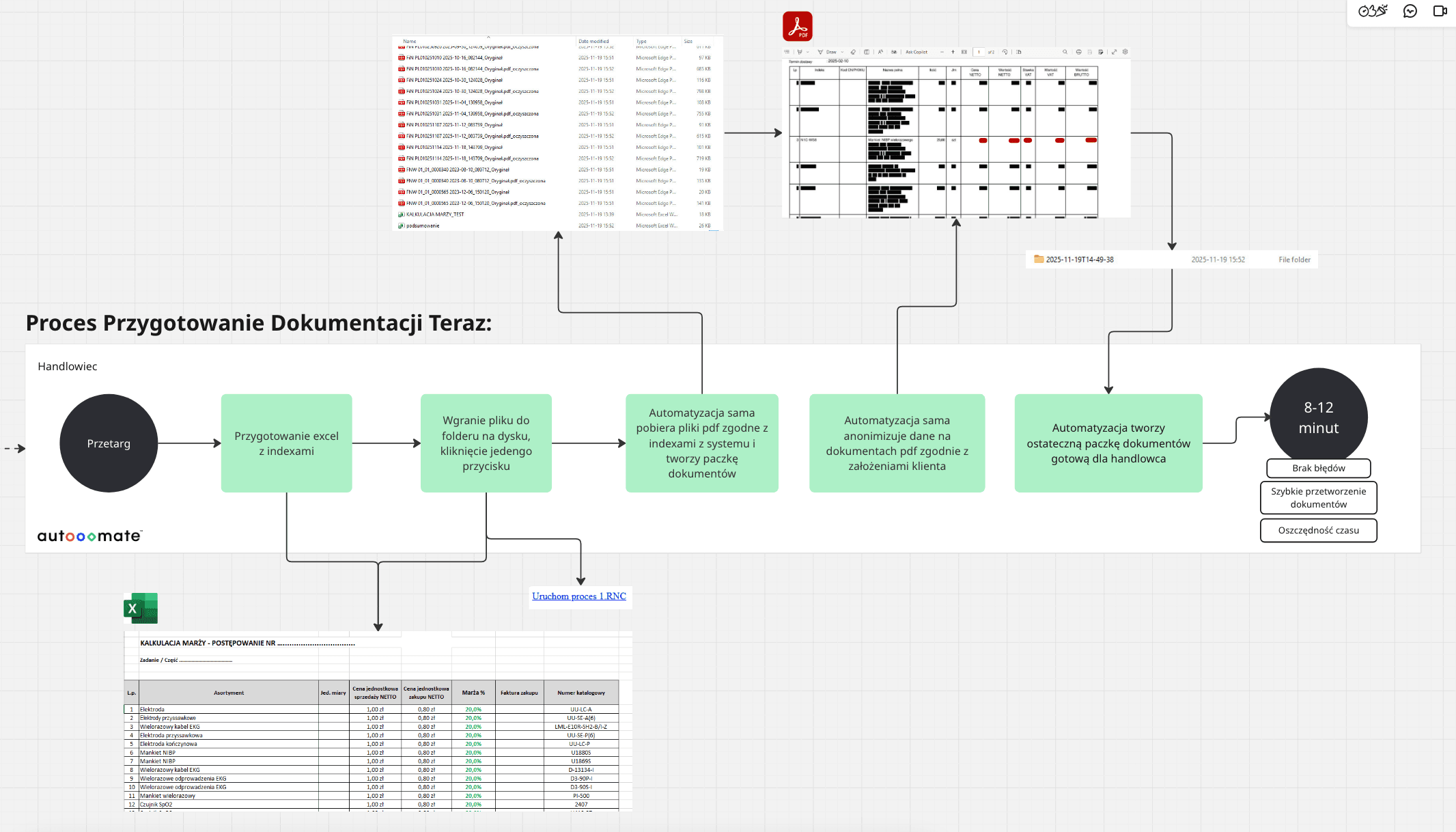Screen dimensions: 1456x832
Task: Select the Przygotowanie excel z indexami box
Action: [x=286, y=443]
